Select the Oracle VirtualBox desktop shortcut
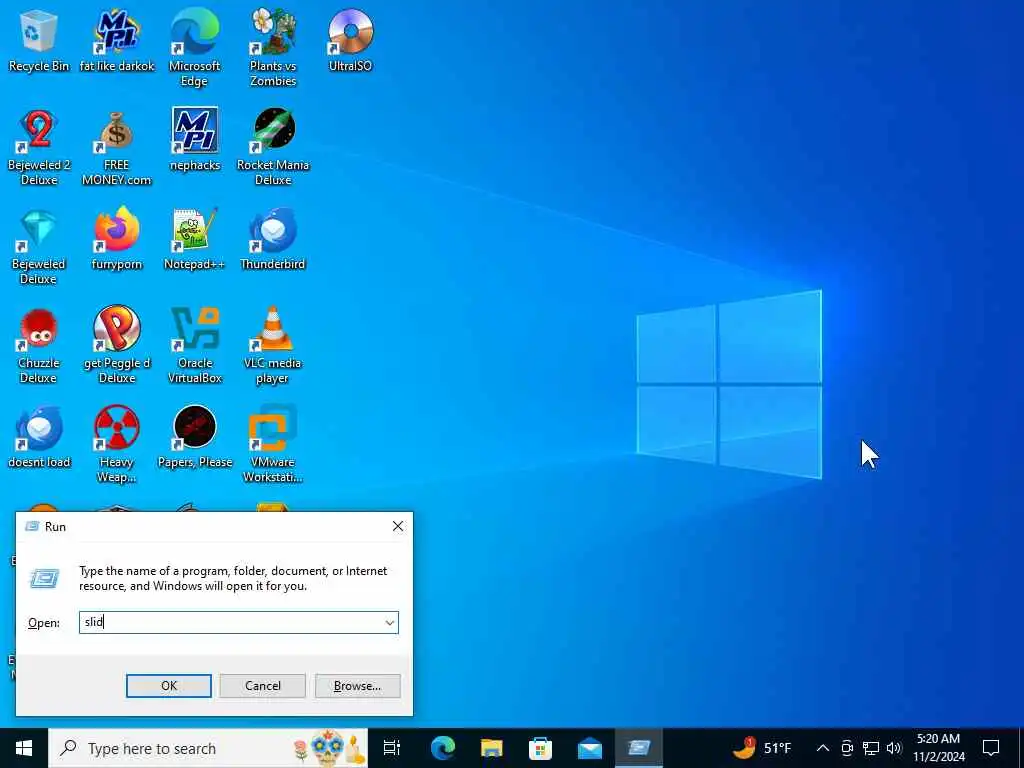 point(195,345)
